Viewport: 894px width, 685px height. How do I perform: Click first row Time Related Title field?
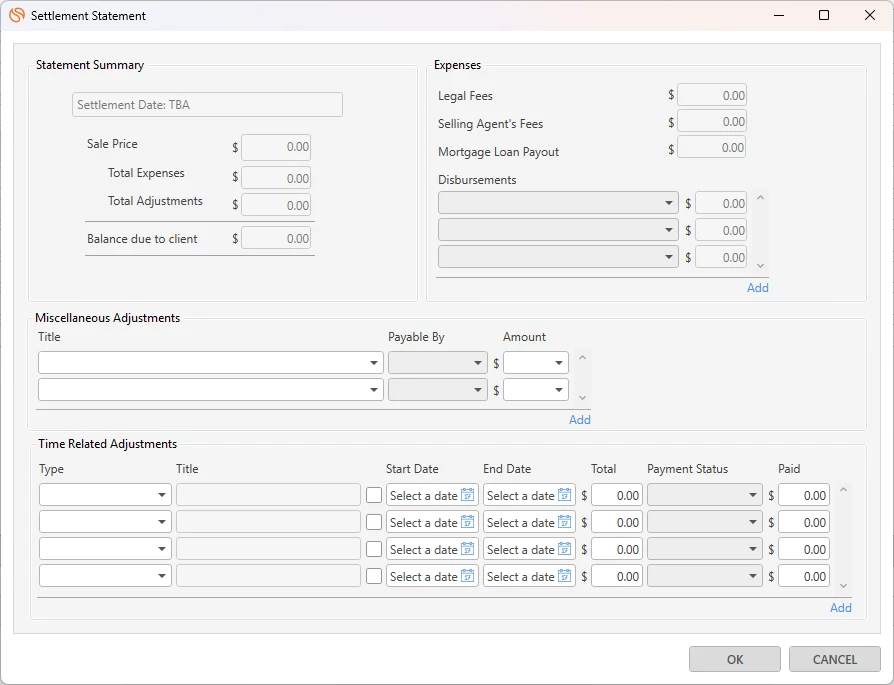point(269,495)
